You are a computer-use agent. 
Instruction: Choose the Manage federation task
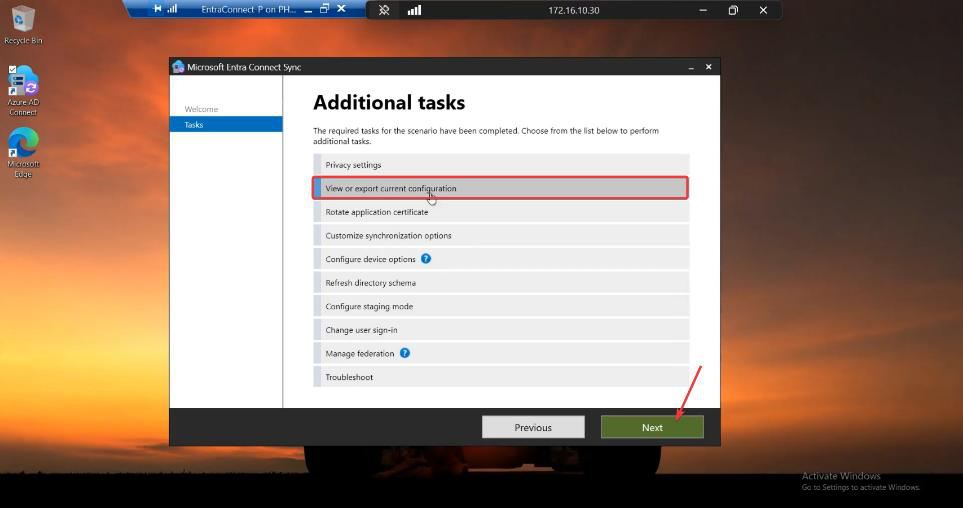click(501, 353)
